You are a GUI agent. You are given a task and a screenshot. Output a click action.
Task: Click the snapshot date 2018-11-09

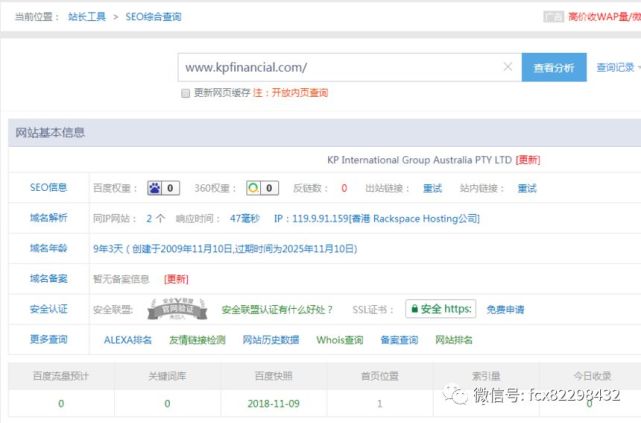273,404
